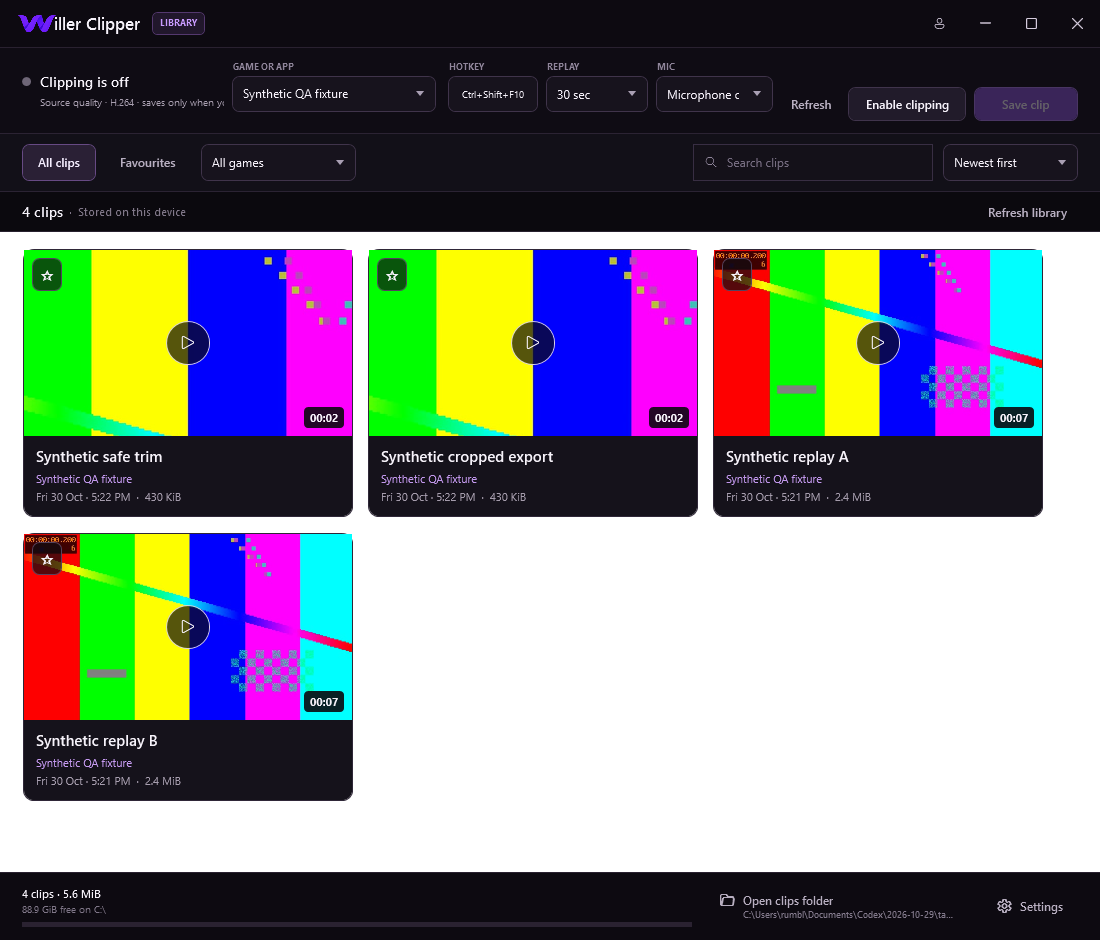Click 00:07 duration badge on replay B
The image size is (1100, 940).
(x=324, y=701)
